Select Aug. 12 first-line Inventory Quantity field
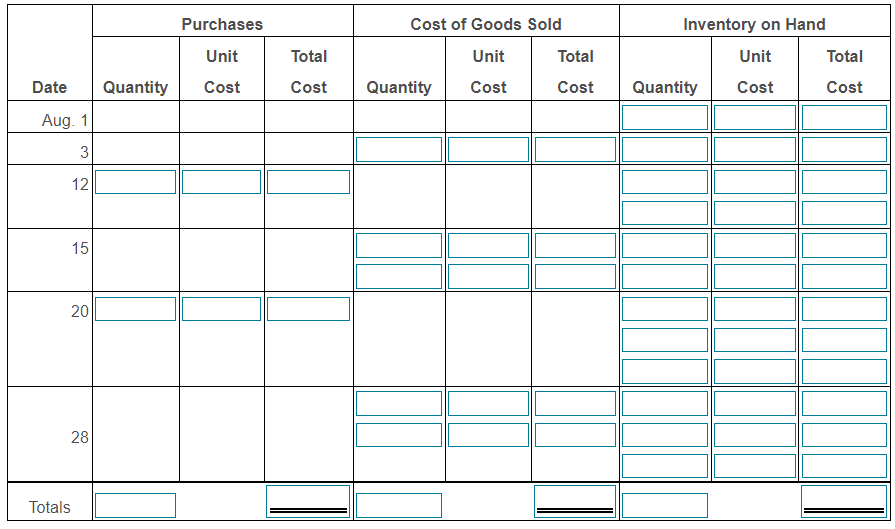This screenshot has width=895, height=529. pos(664,182)
